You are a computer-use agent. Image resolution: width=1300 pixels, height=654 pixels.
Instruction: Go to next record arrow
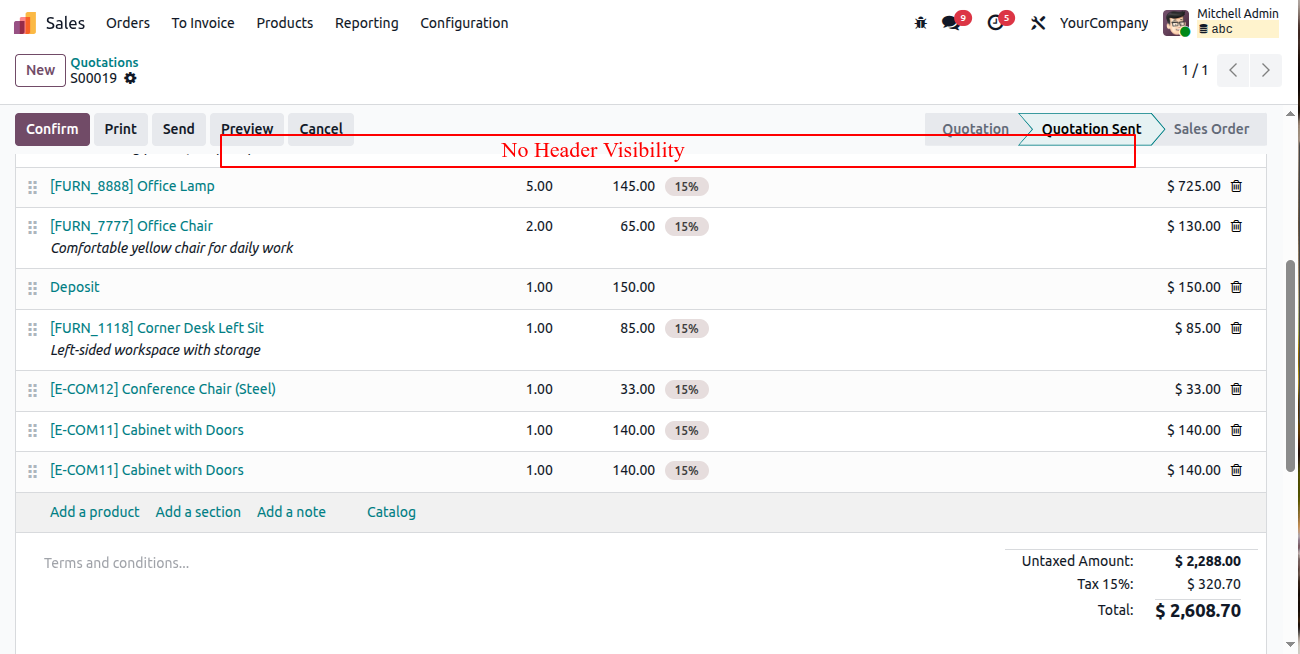coord(1266,70)
